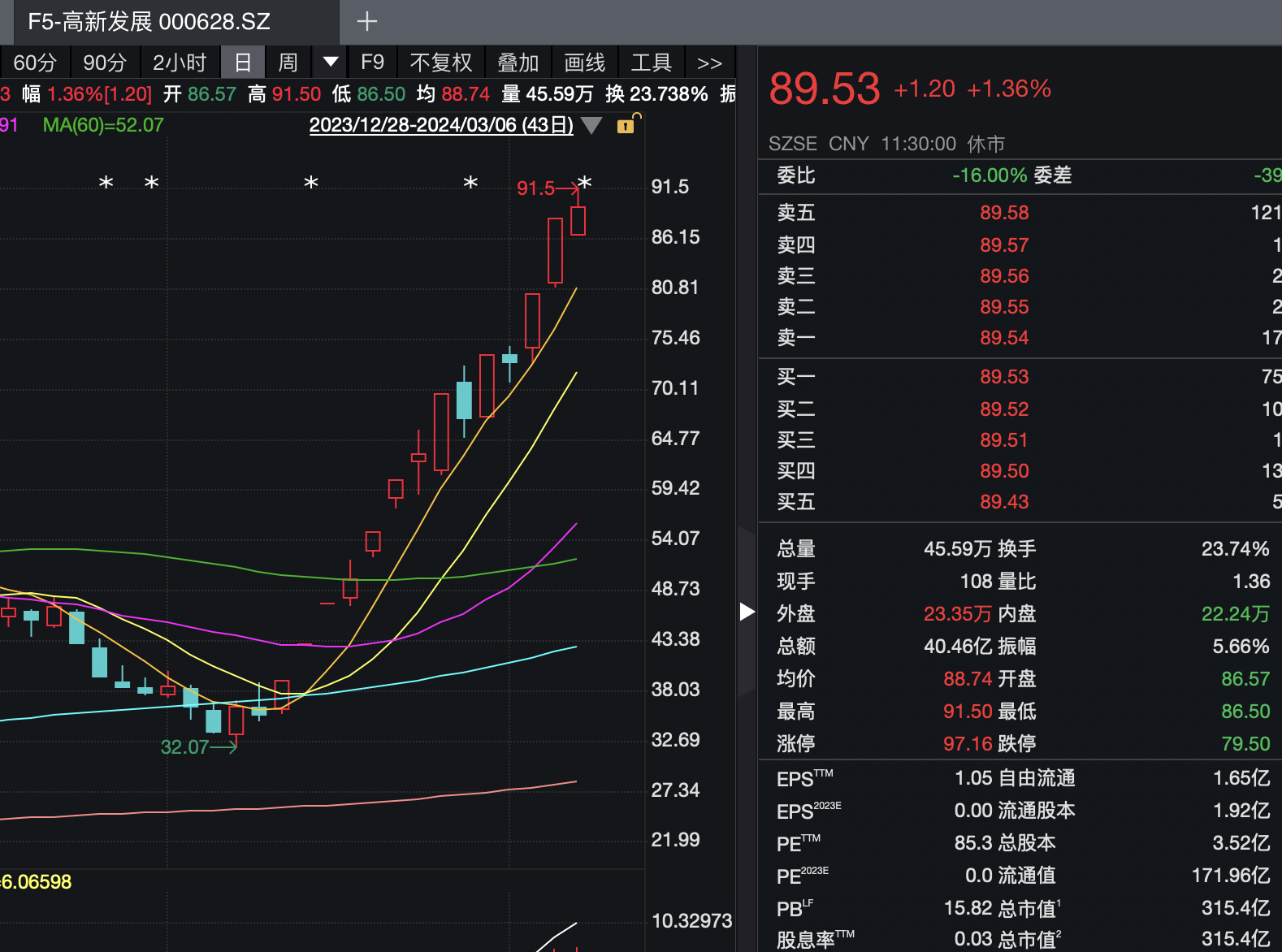Open the 工具 tools menu
The height and width of the screenshot is (952, 1282).
(651, 63)
